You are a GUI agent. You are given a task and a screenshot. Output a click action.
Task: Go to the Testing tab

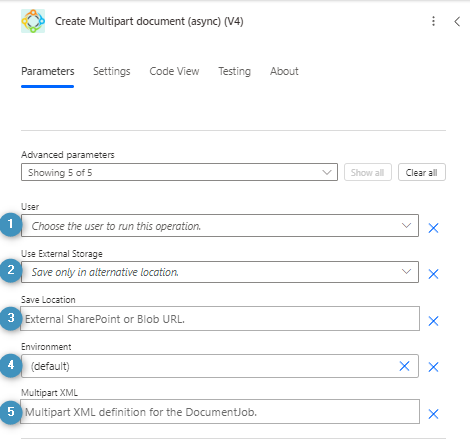coord(234,71)
